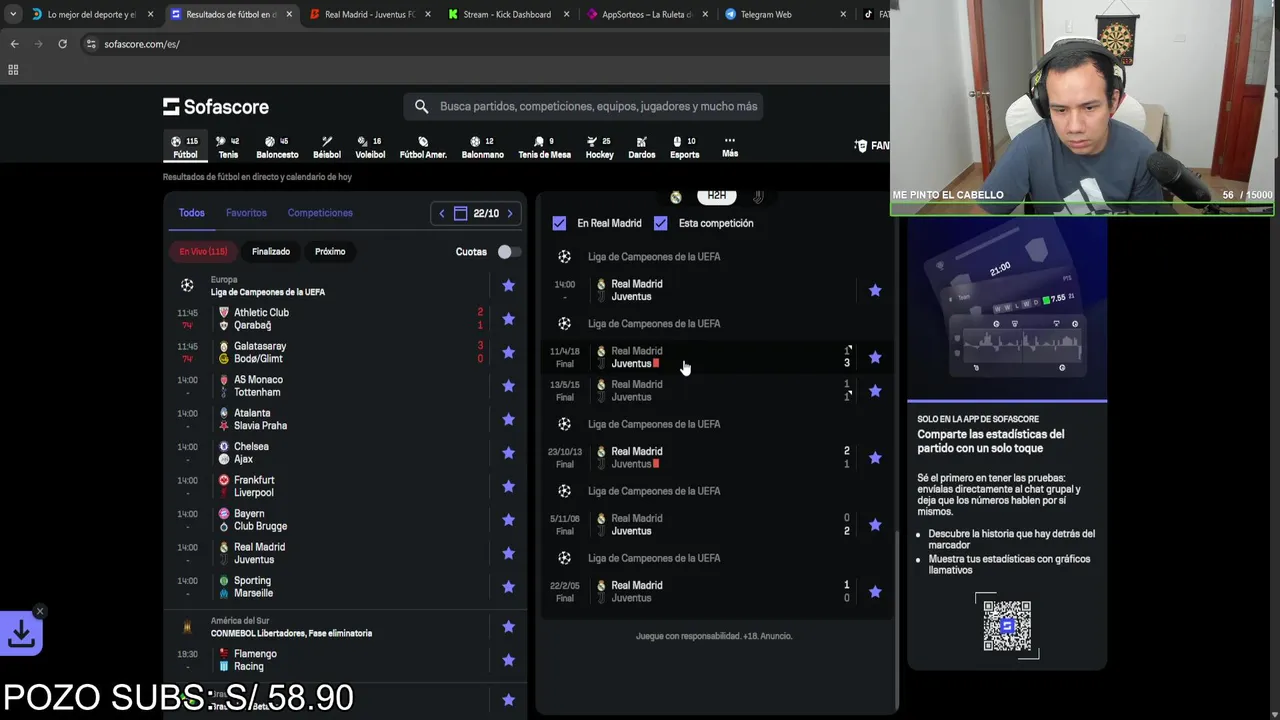Favorite the Frankfurt vs Liverpool match

508,486
